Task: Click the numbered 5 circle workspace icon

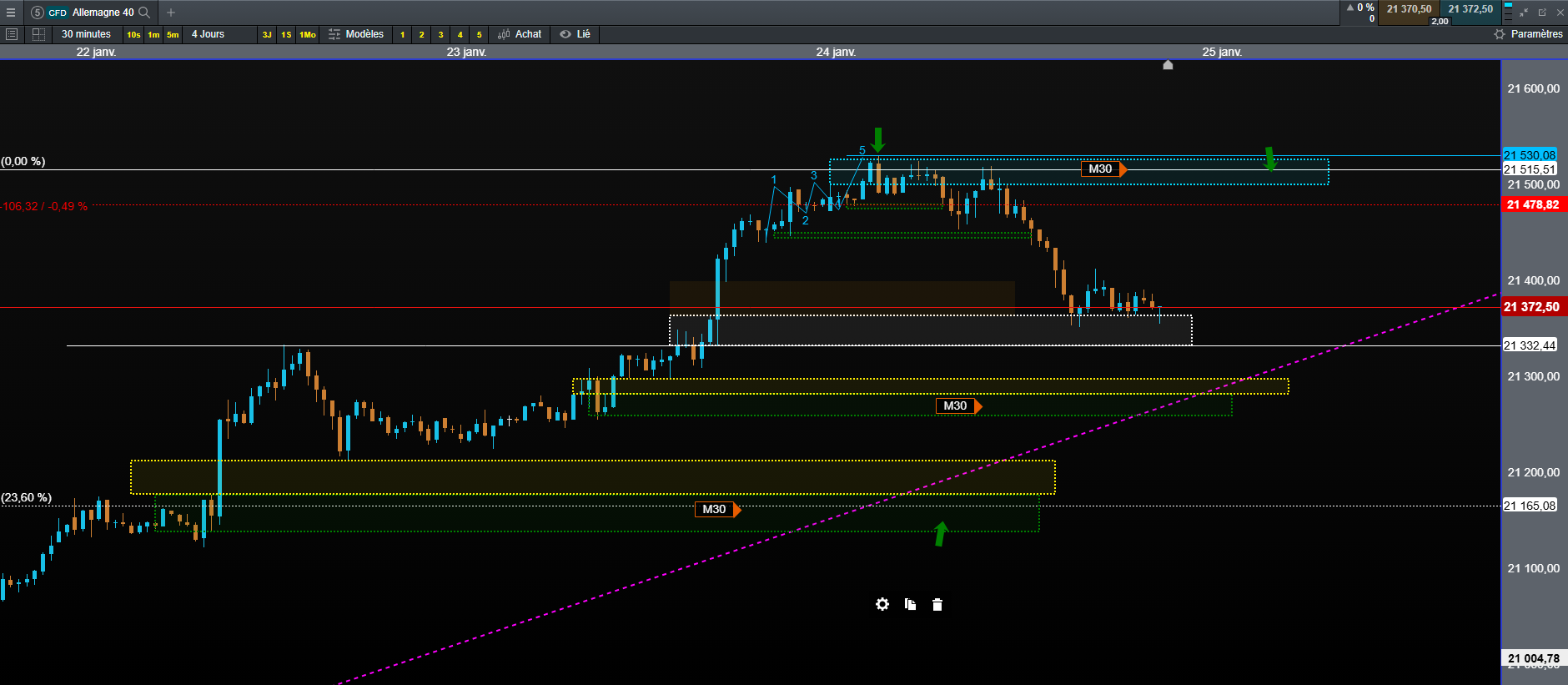Action: [x=37, y=13]
